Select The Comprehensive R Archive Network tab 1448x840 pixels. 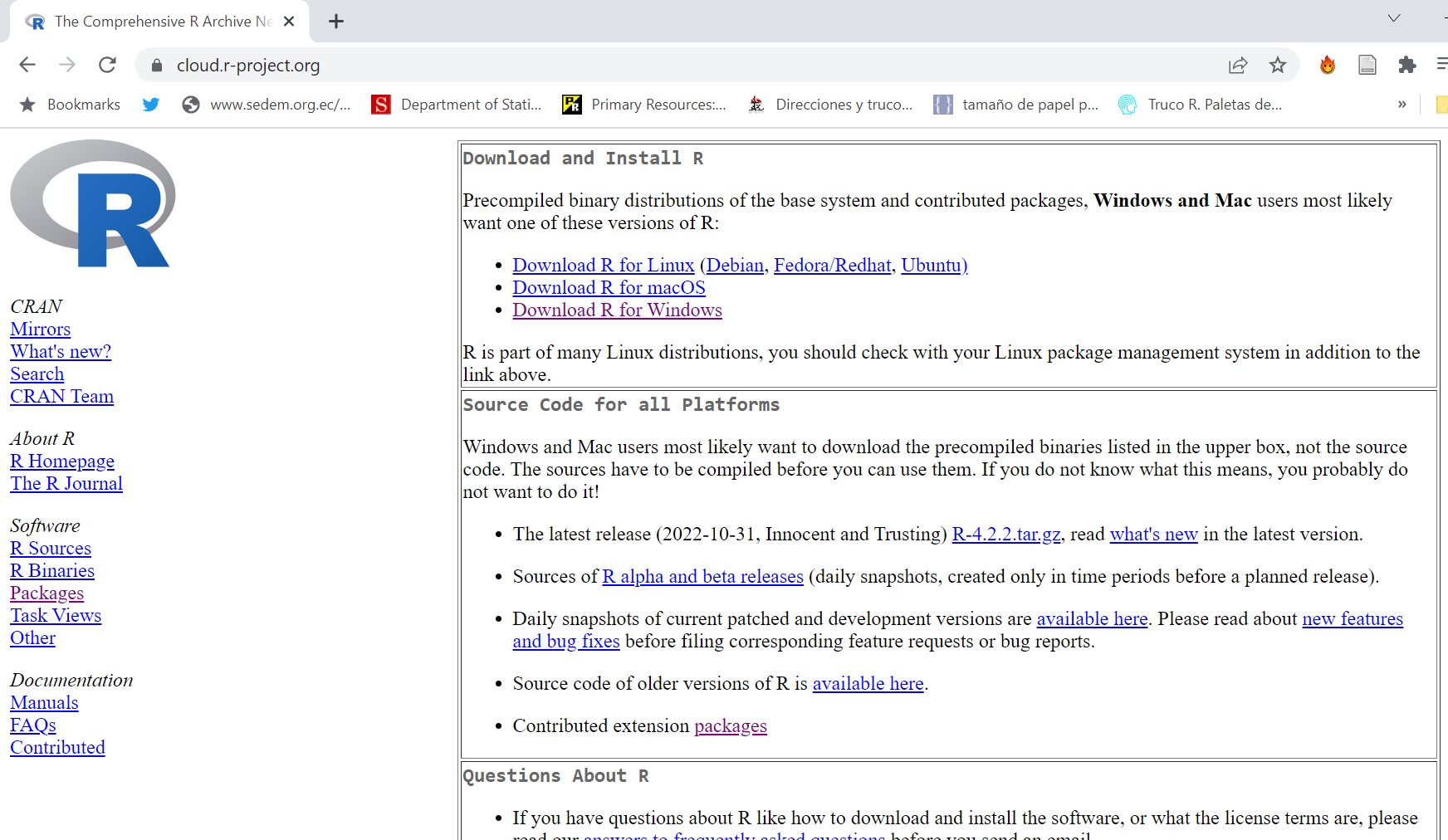158,22
